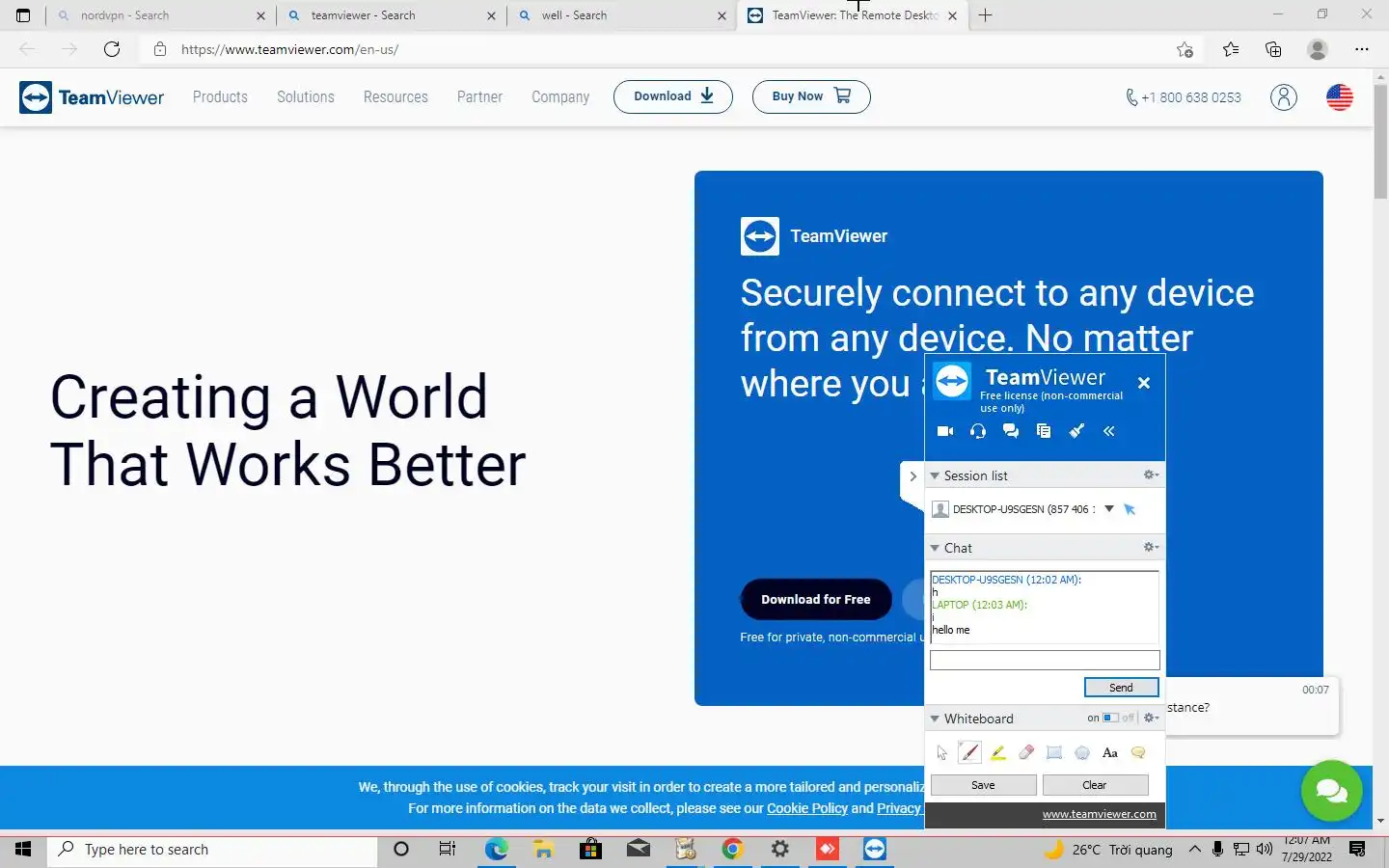Call +1 800 638 0253 phone link
1389x868 pixels.
click(x=1184, y=97)
